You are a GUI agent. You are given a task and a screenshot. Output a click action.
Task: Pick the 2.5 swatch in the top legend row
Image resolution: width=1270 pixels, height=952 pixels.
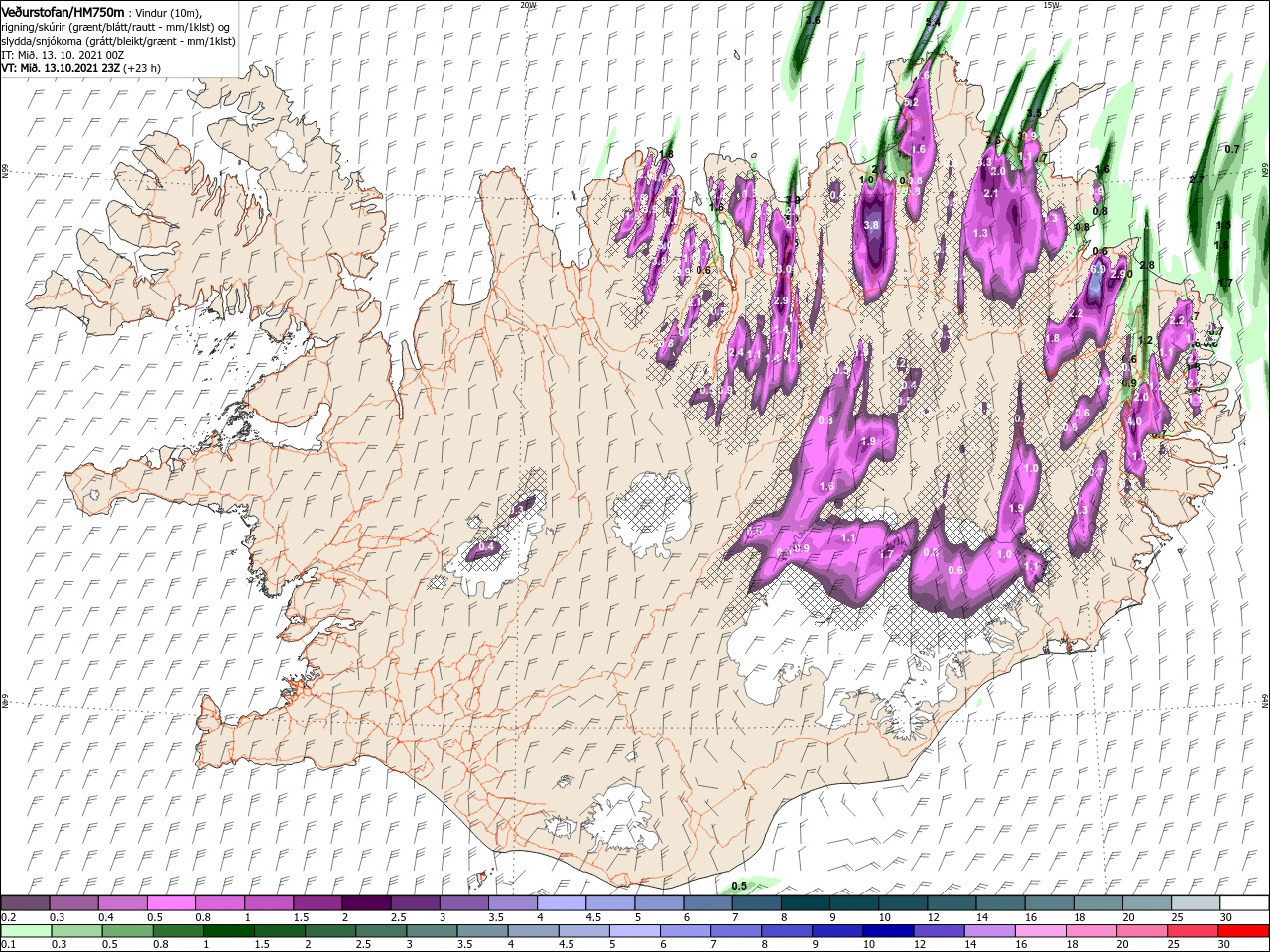[x=415, y=903]
